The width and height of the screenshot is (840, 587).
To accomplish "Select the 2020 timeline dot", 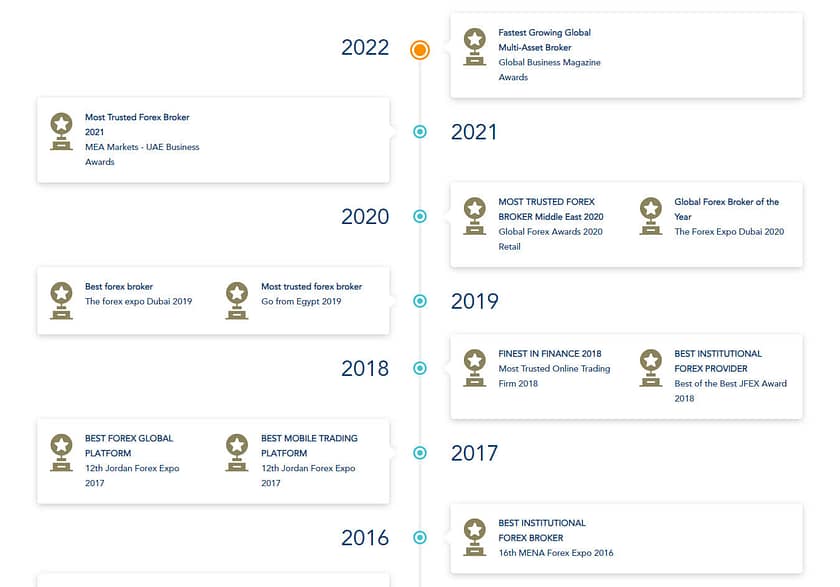I will point(420,216).
